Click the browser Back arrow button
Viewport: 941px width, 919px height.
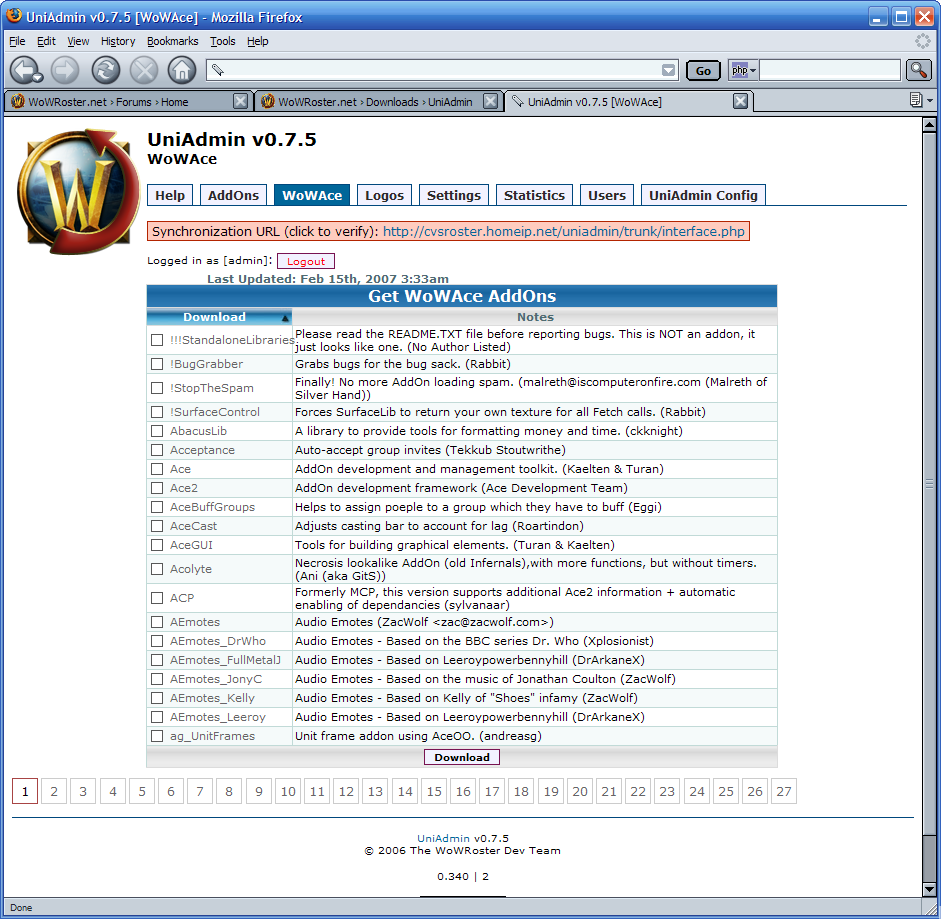[x=26, y=70]
